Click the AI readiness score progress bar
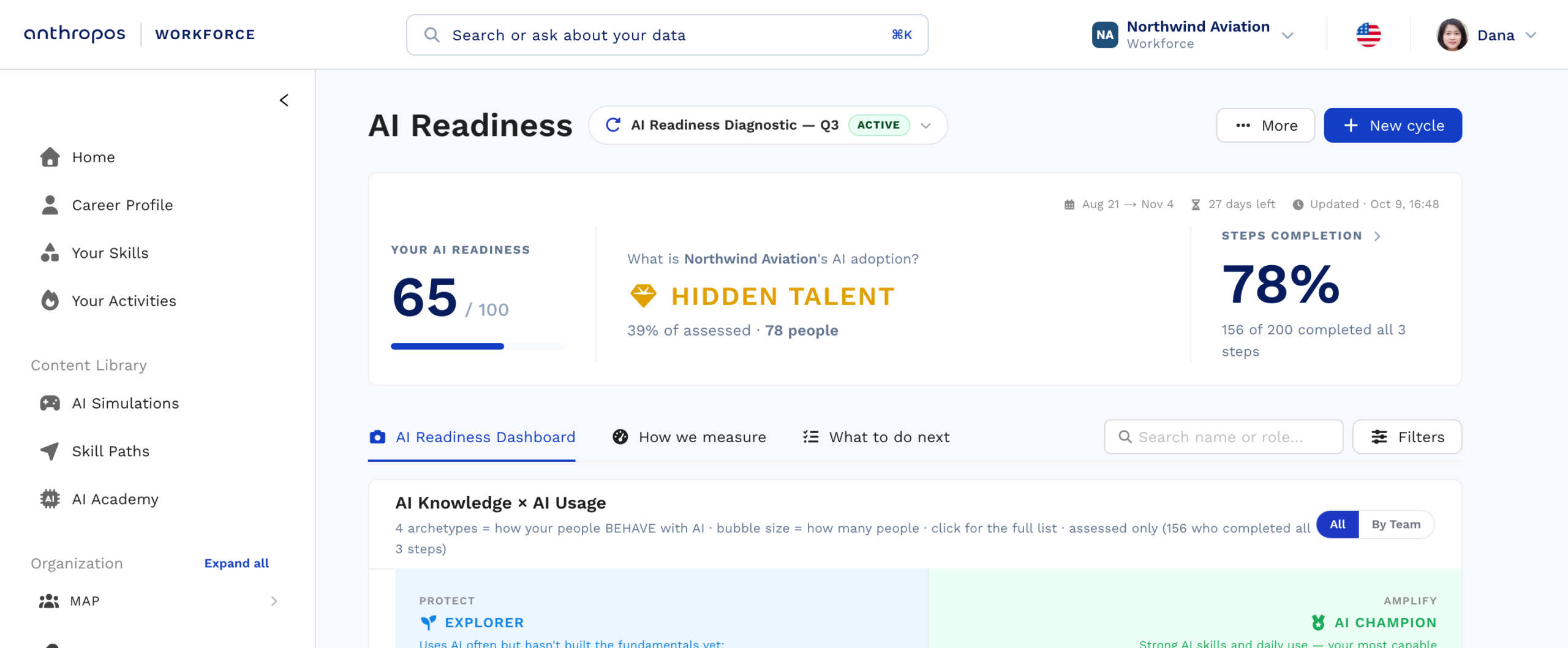Image resolution: width=1568 pixels, height=648 pixels. [x=478, y=346]
